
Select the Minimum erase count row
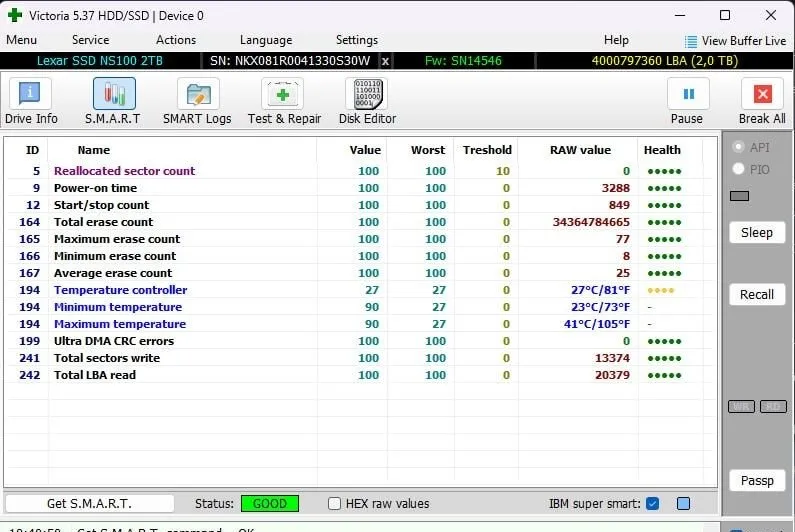click(x=360, y=256)
